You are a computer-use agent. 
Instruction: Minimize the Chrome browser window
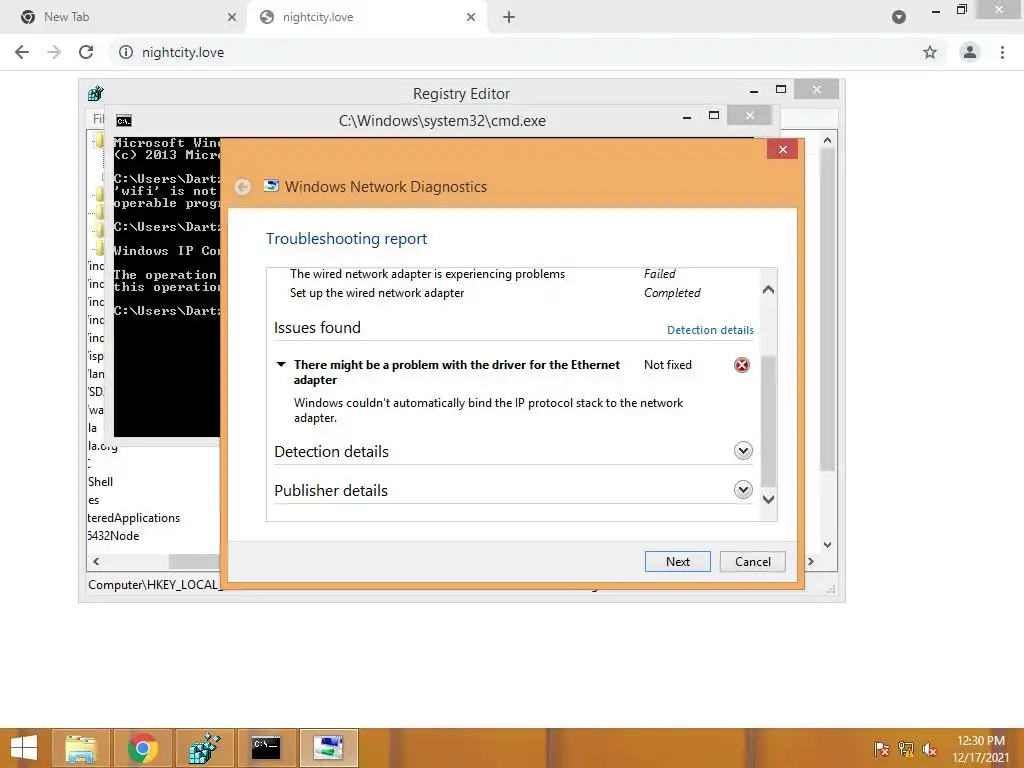point(936,12)
